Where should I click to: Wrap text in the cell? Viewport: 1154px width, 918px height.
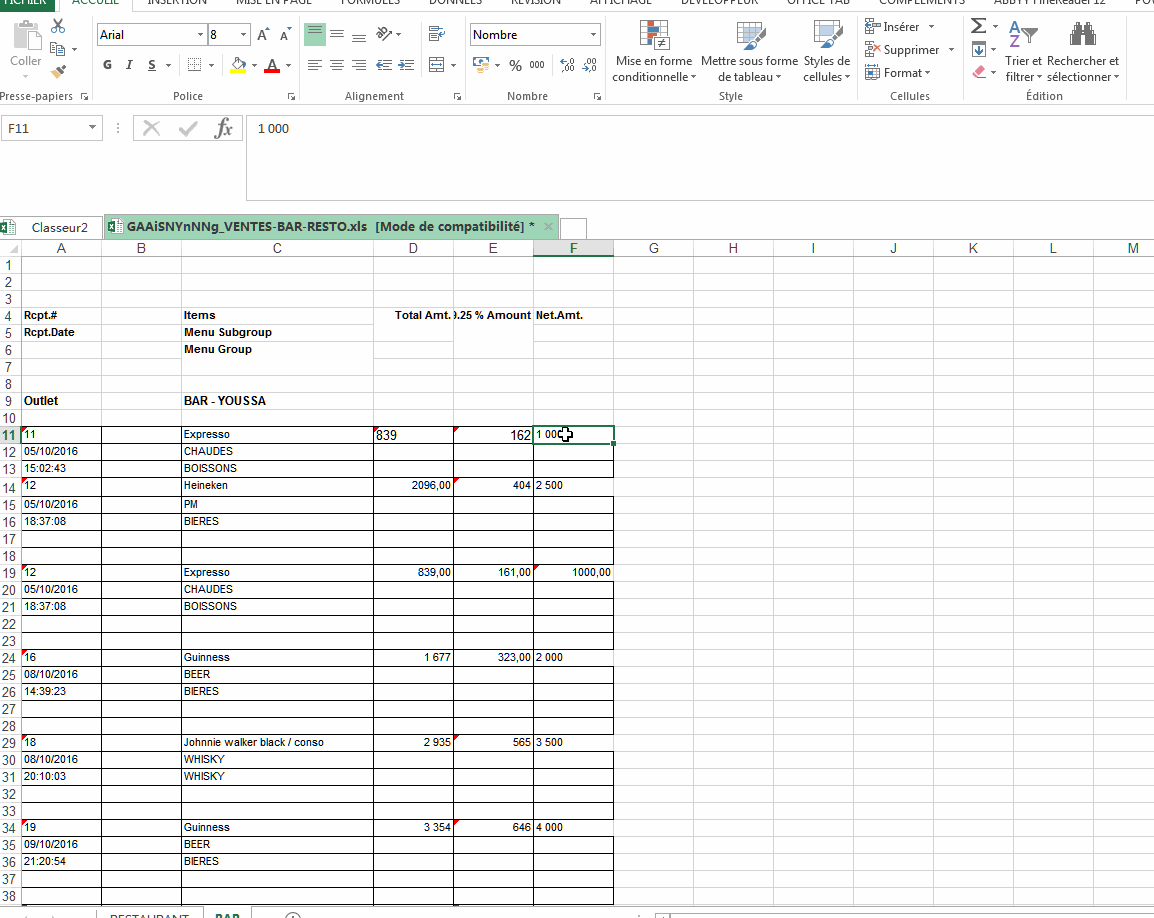coord(436,34)
